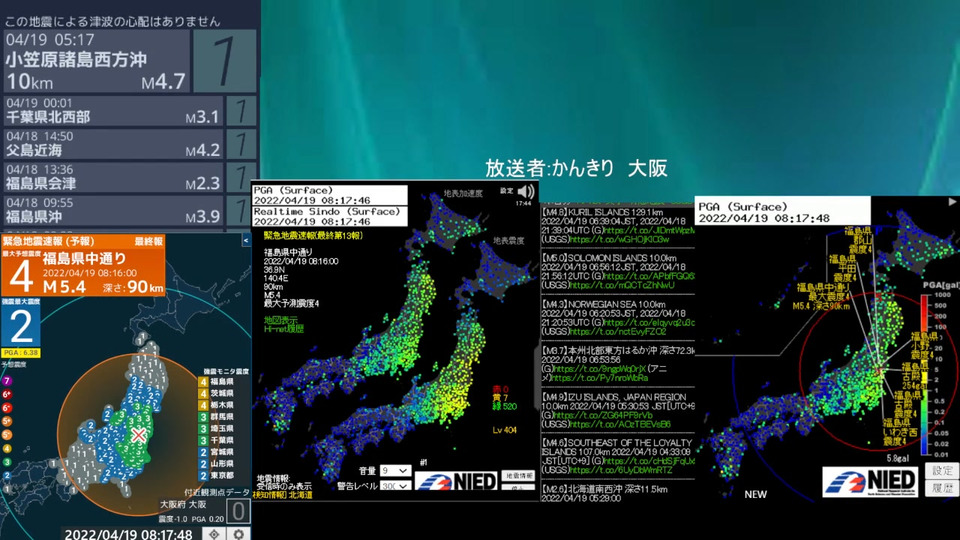Click the red X epicenter marker on the map

coord(139,435)
